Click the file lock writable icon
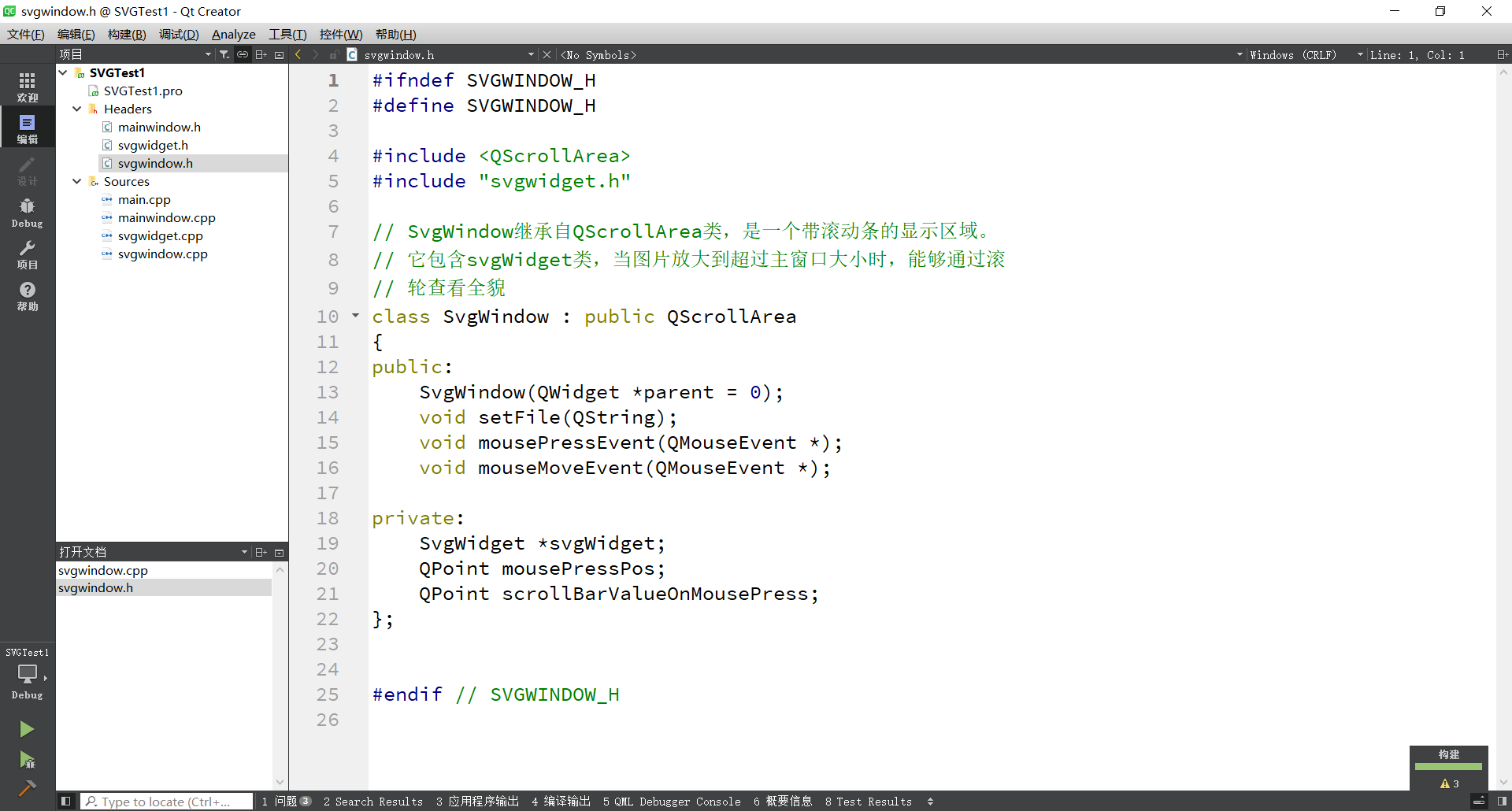The width and height of the screenshot is (1512, 811). [334, 54]
